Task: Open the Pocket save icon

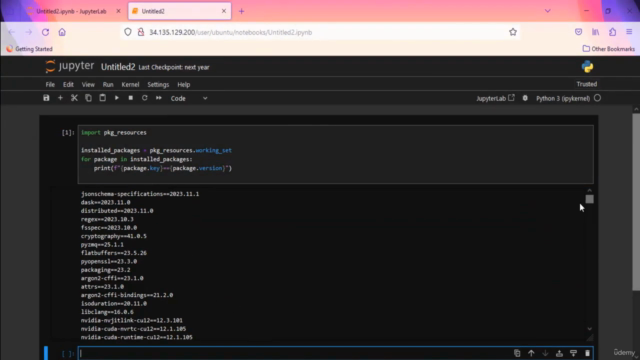Action: point(578,32)
